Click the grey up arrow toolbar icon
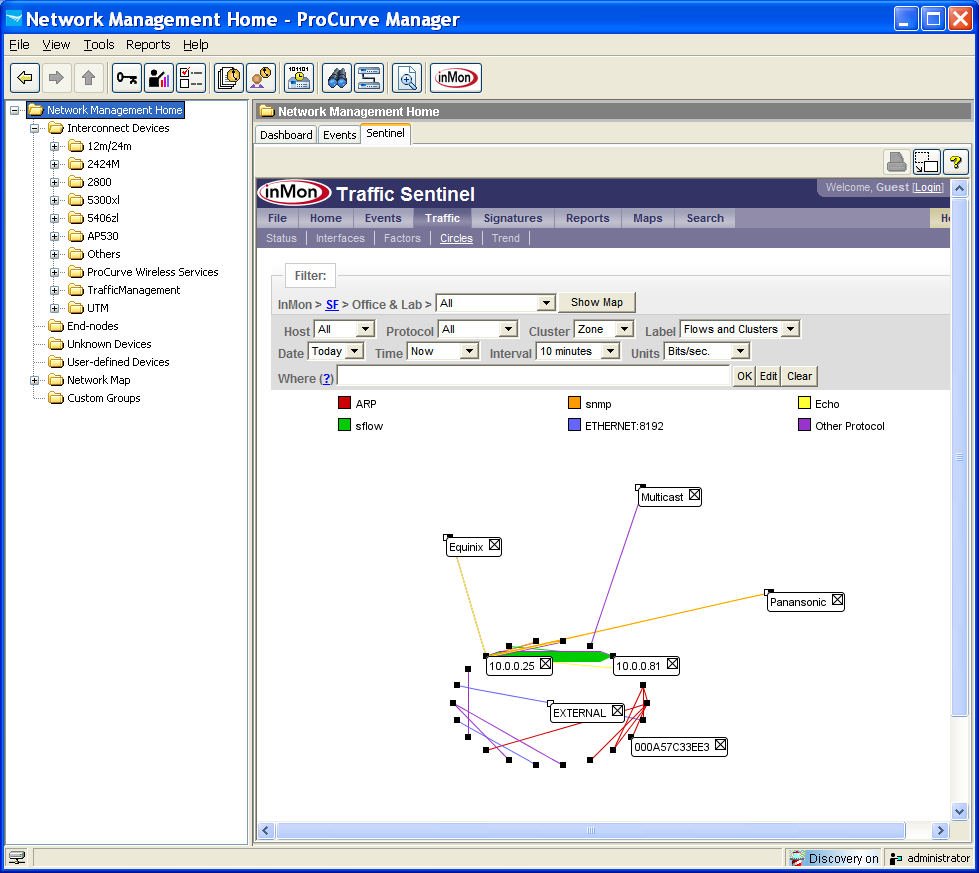 coord(88,78)
